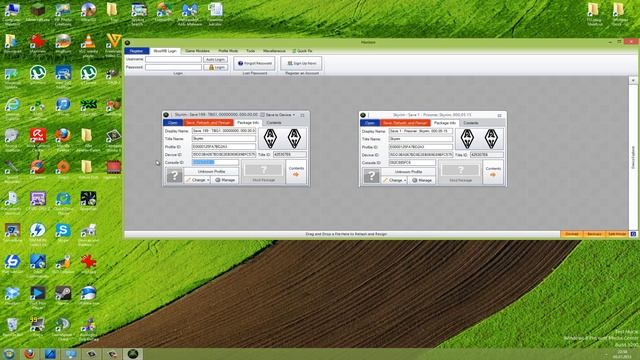This screenshot has width=640, height=360.
Task: Click the Auto Login button
Action: [216, 59]
